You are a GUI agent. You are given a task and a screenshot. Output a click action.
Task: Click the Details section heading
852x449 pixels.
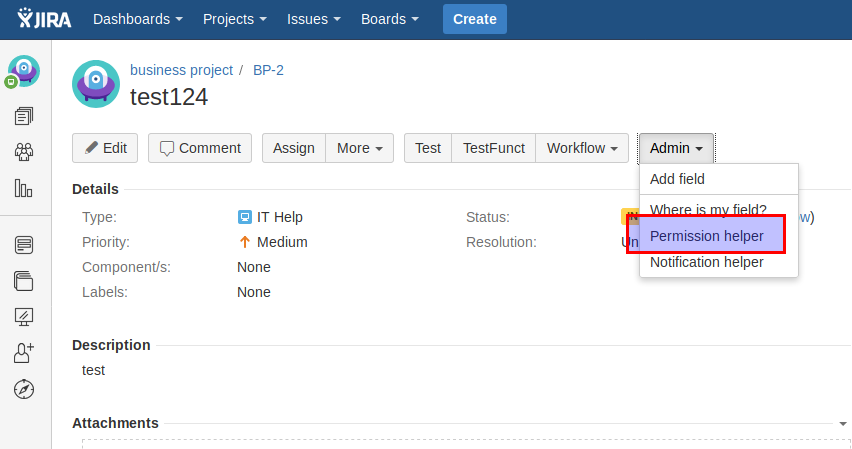coord(95,189)
